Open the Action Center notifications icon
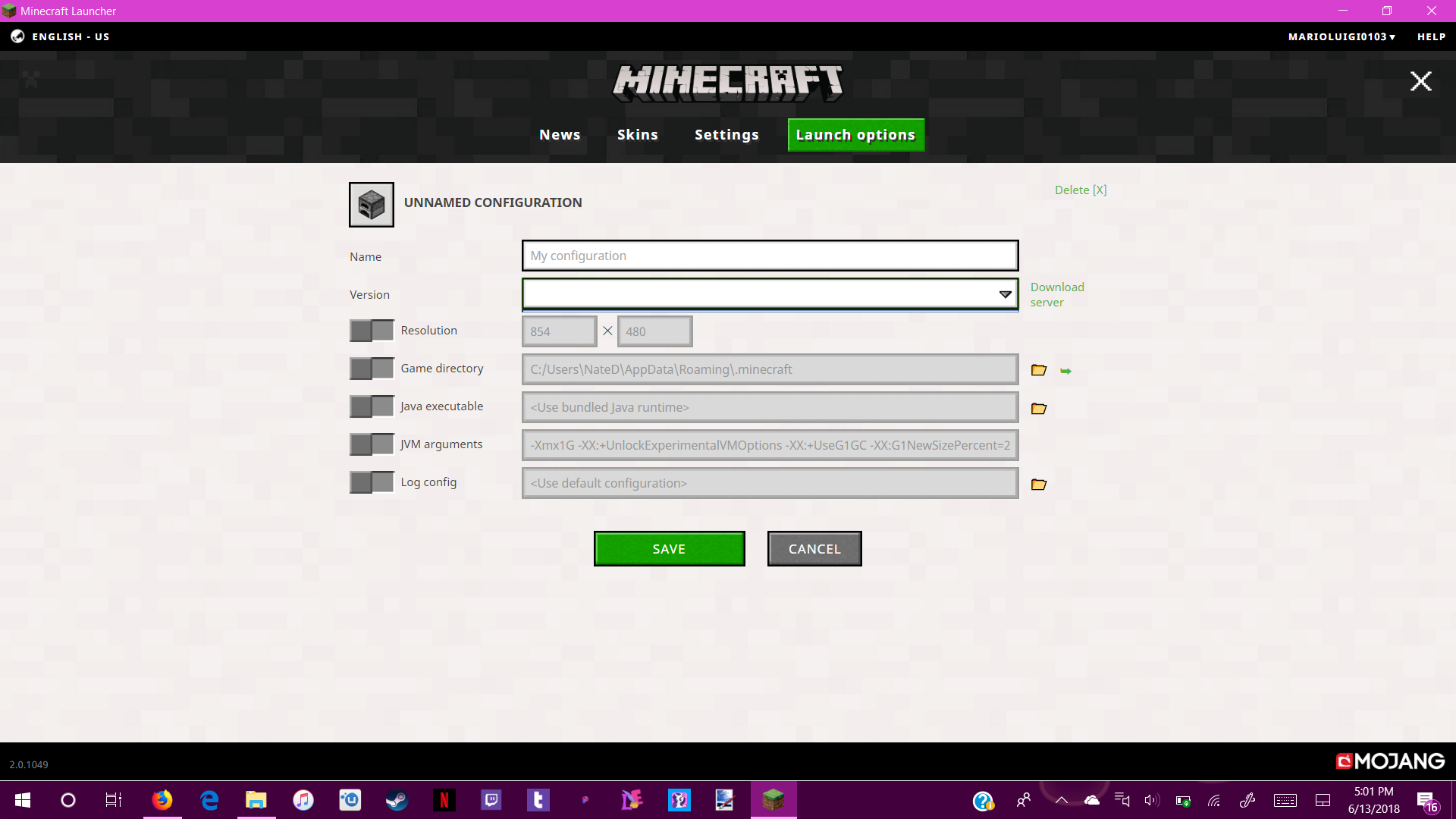This screenshot has width=1456, height=819. (1426, 801)
